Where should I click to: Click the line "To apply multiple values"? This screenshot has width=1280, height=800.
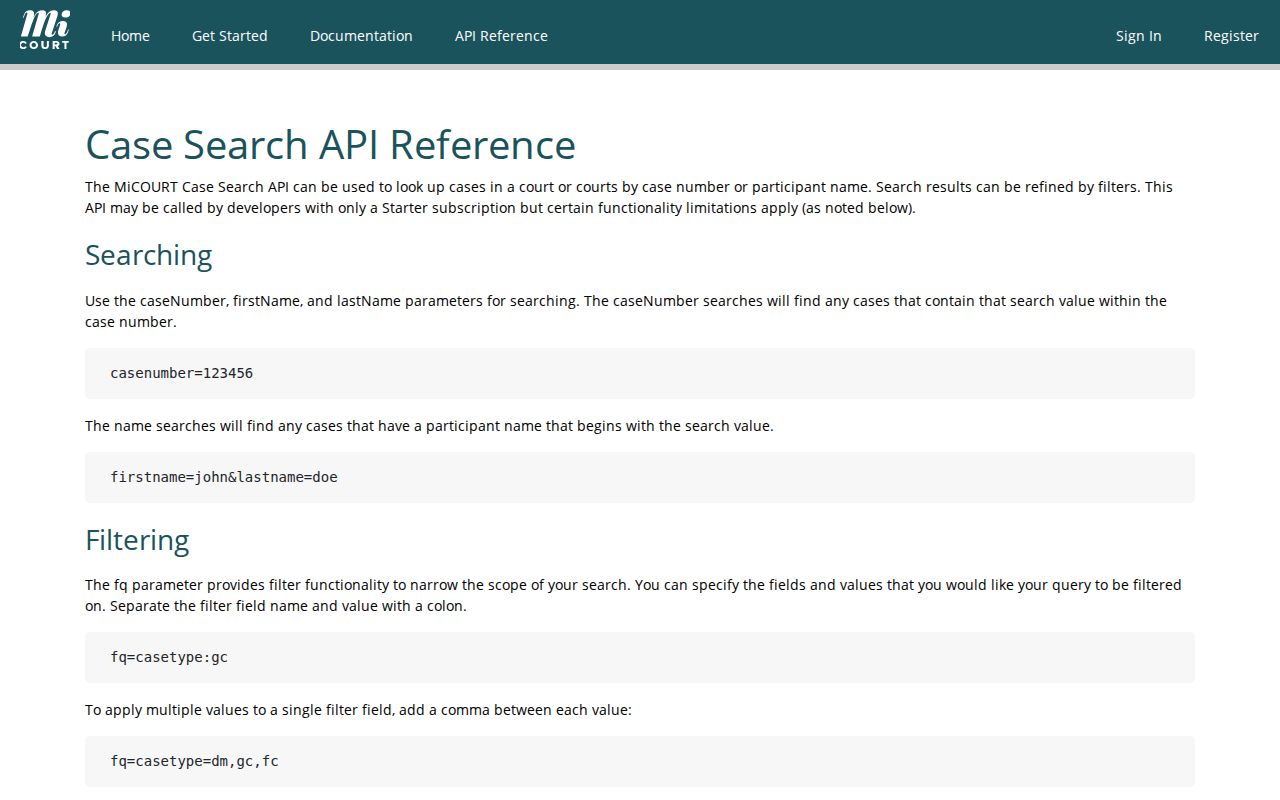pyautogui.click(x=358, y=710)
